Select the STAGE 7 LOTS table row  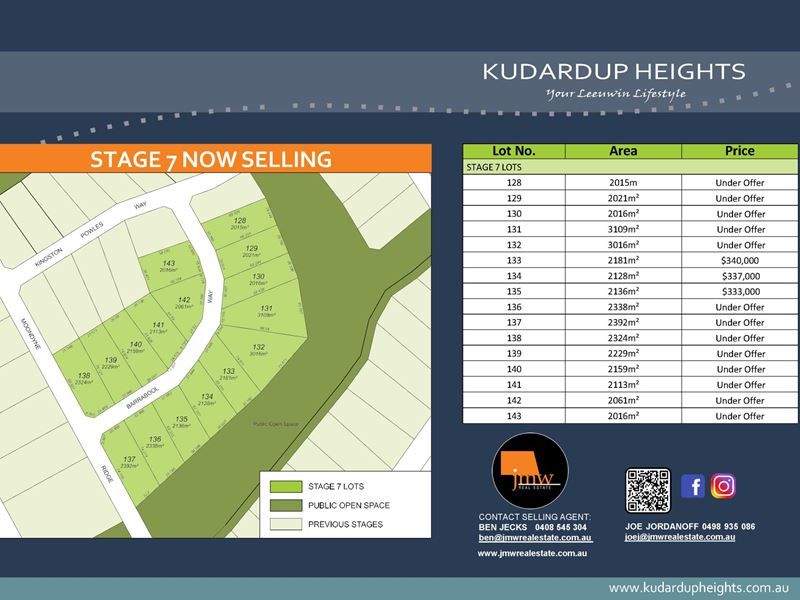(630, 167)
